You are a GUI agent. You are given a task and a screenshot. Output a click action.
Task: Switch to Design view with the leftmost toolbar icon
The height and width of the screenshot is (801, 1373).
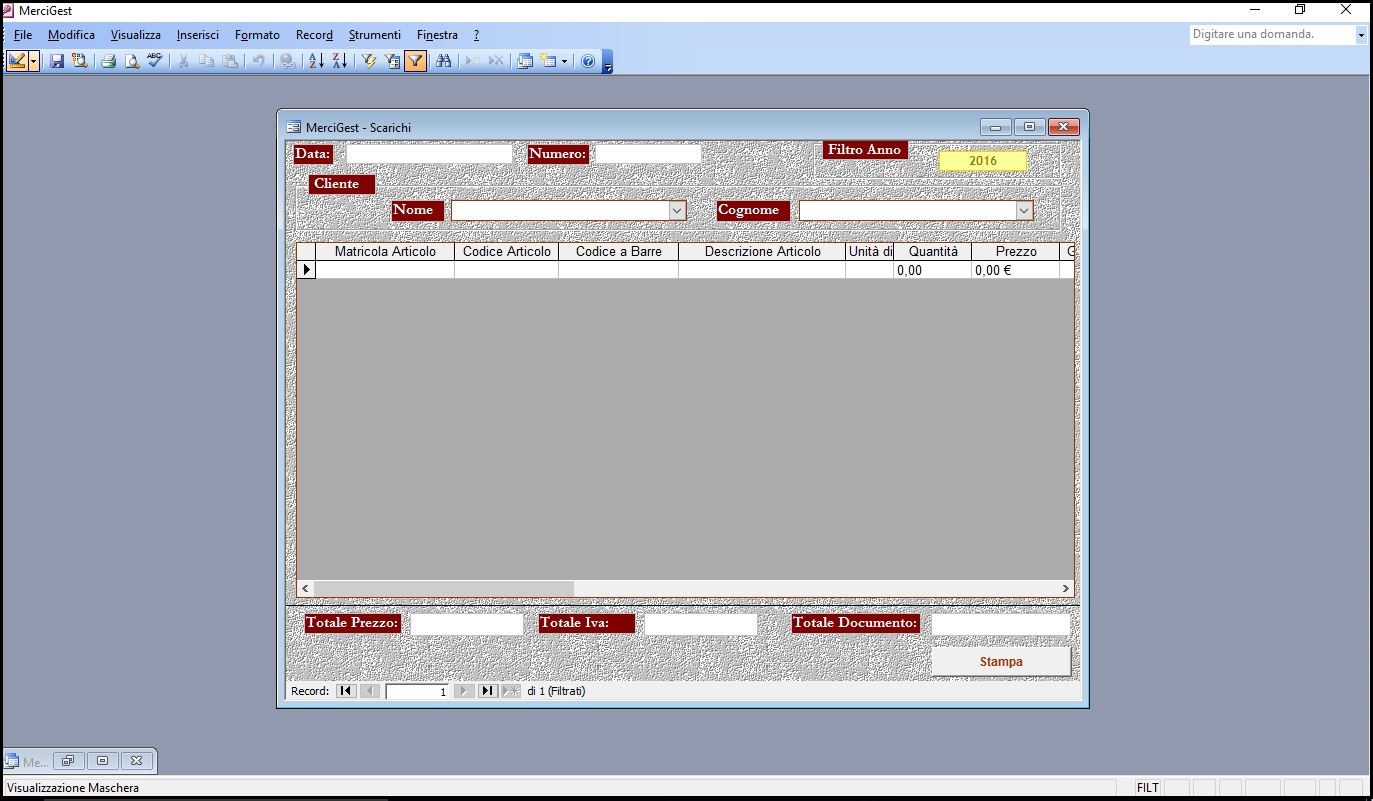pos(16,61)
